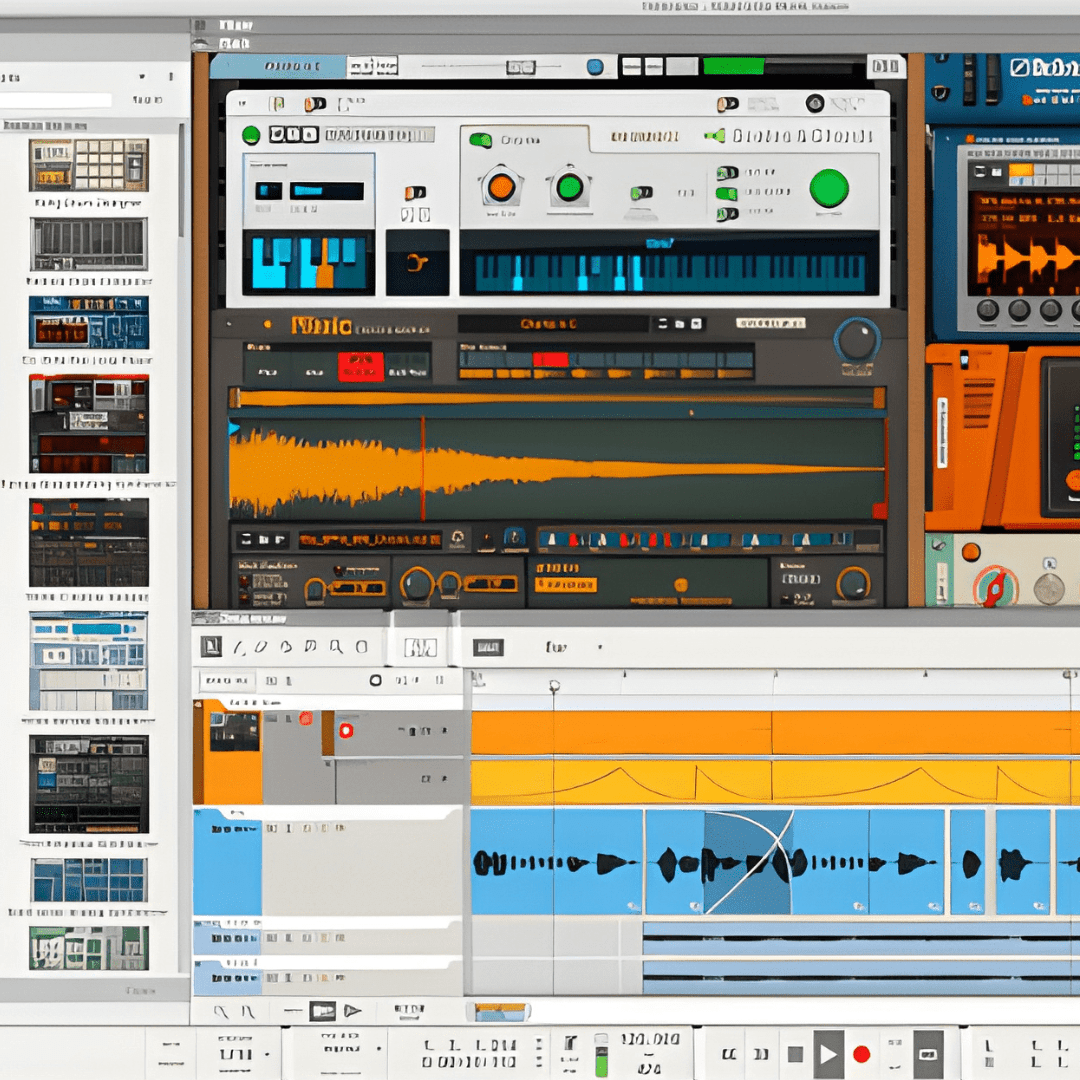Click the loop button right of Record
The height and width of the screenshot is (1080, 1080).
coord(928,1054)
